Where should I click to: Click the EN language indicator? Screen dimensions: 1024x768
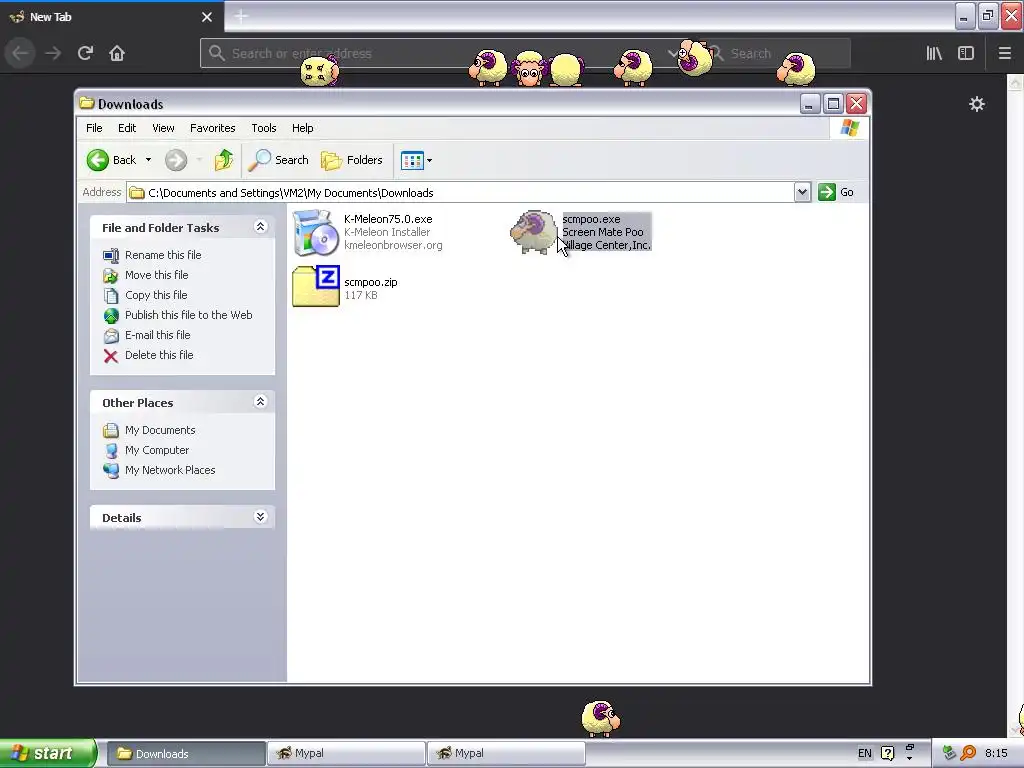(864, 753)
